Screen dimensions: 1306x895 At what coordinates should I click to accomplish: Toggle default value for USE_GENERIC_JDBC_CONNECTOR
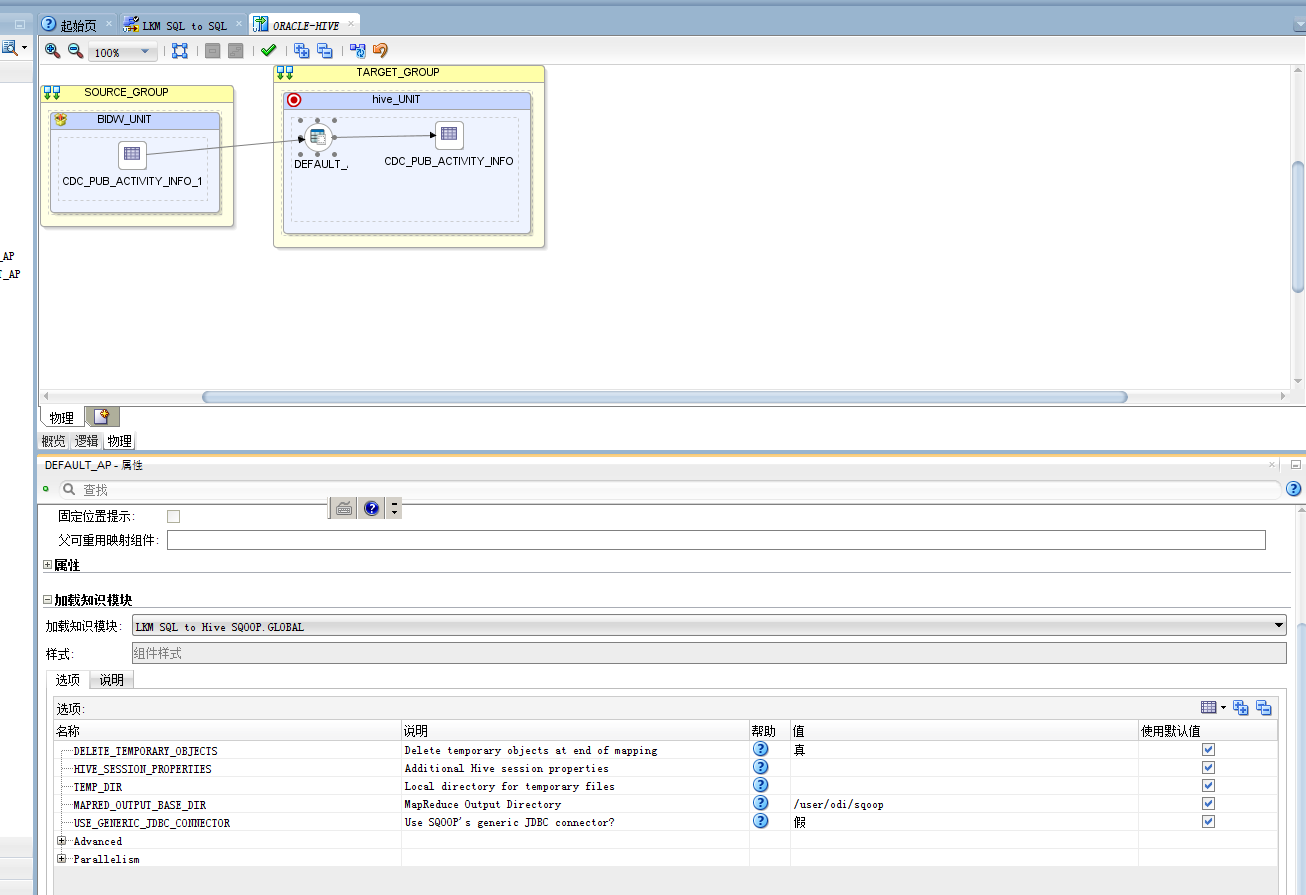point(1208,821)
